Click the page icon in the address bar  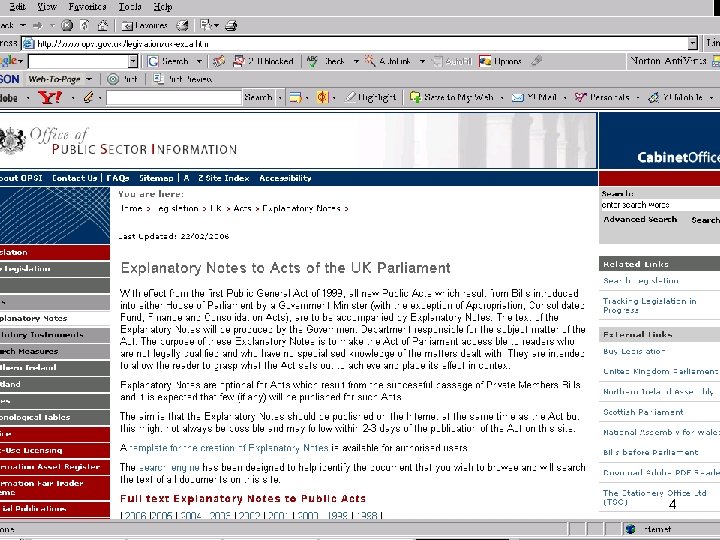pos(28,44)
